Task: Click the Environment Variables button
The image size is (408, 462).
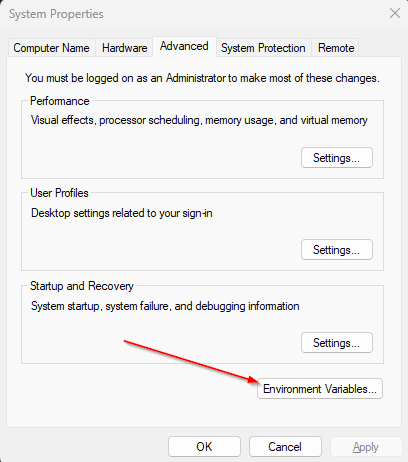Action: pyautogui.click(x=320, y=389)
